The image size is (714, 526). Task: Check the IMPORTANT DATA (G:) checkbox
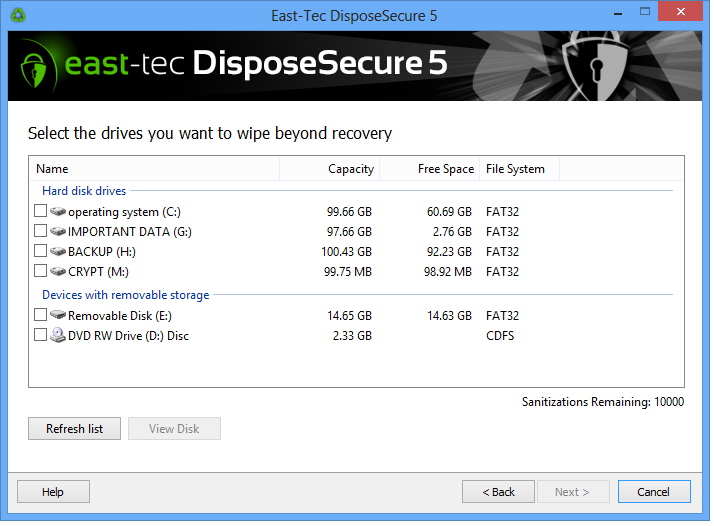[41, 231]
